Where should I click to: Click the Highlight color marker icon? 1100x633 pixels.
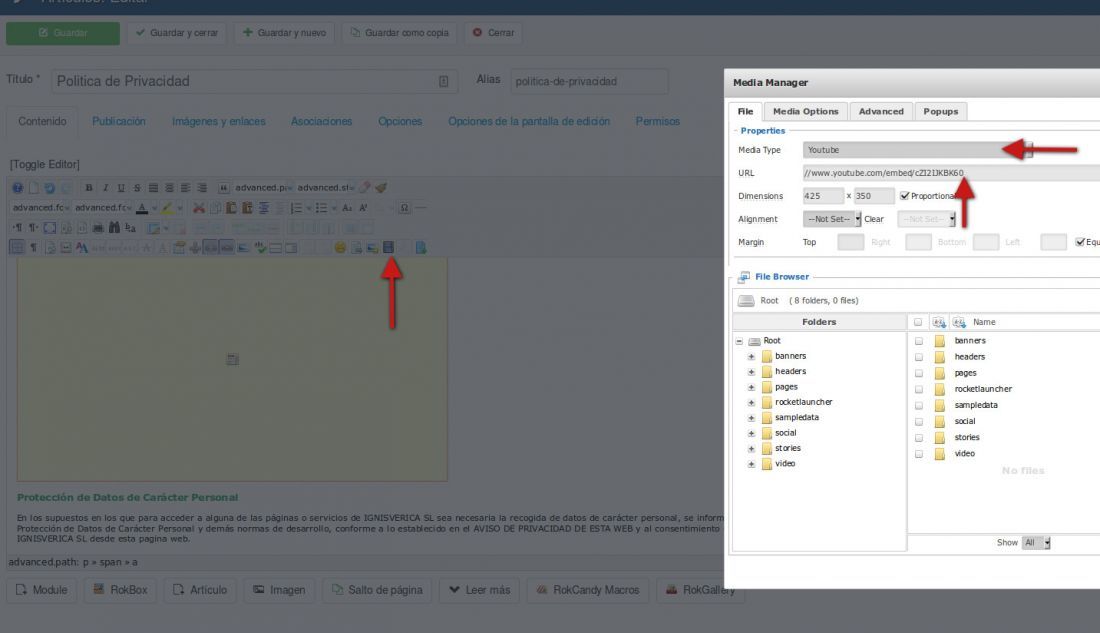167,208
